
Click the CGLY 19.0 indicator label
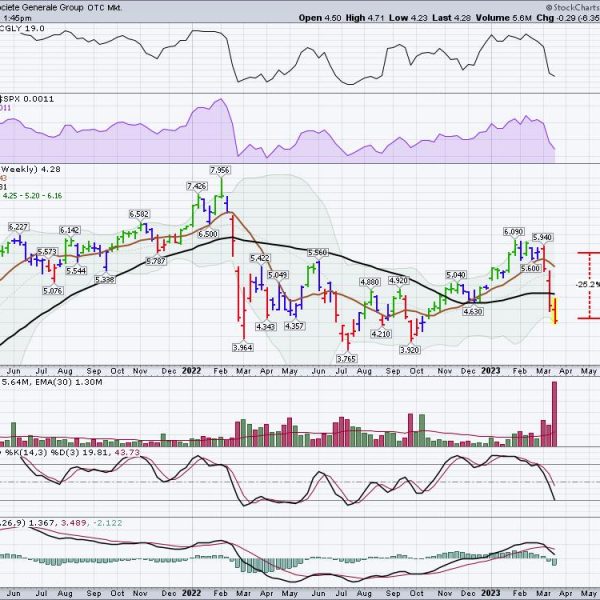[22, 29]
